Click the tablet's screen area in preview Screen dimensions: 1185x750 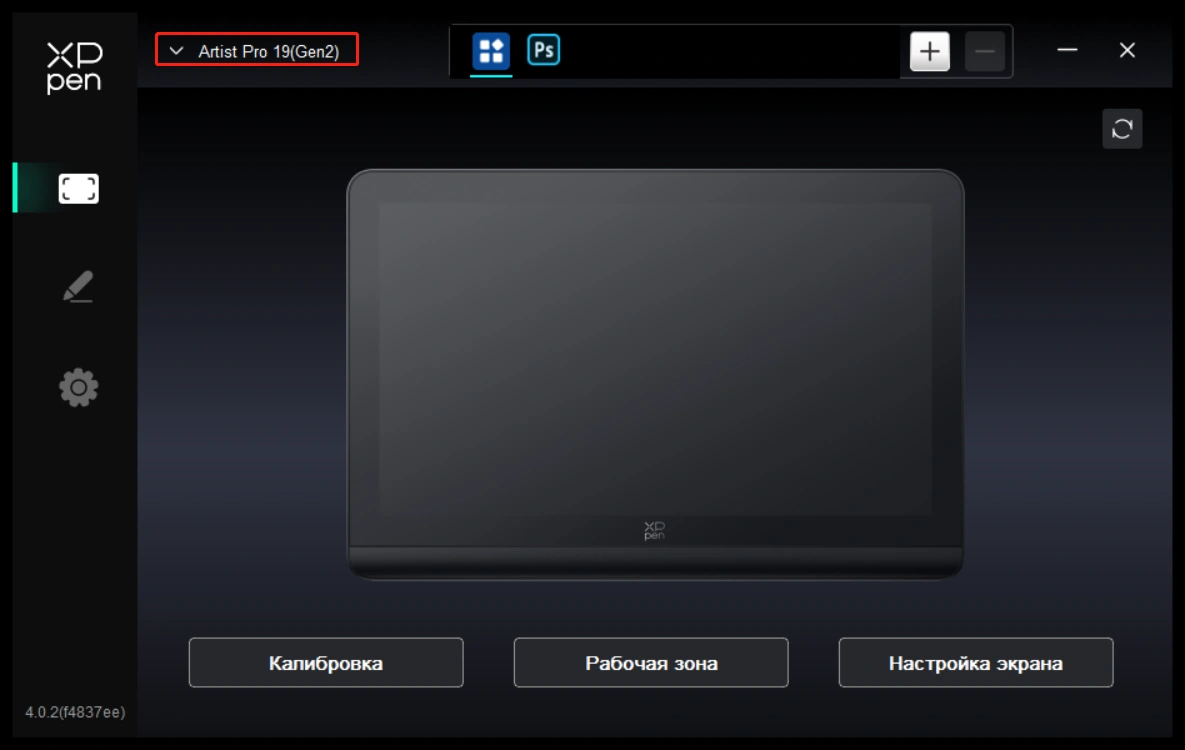pyautogui.click(x=654, y=358)
